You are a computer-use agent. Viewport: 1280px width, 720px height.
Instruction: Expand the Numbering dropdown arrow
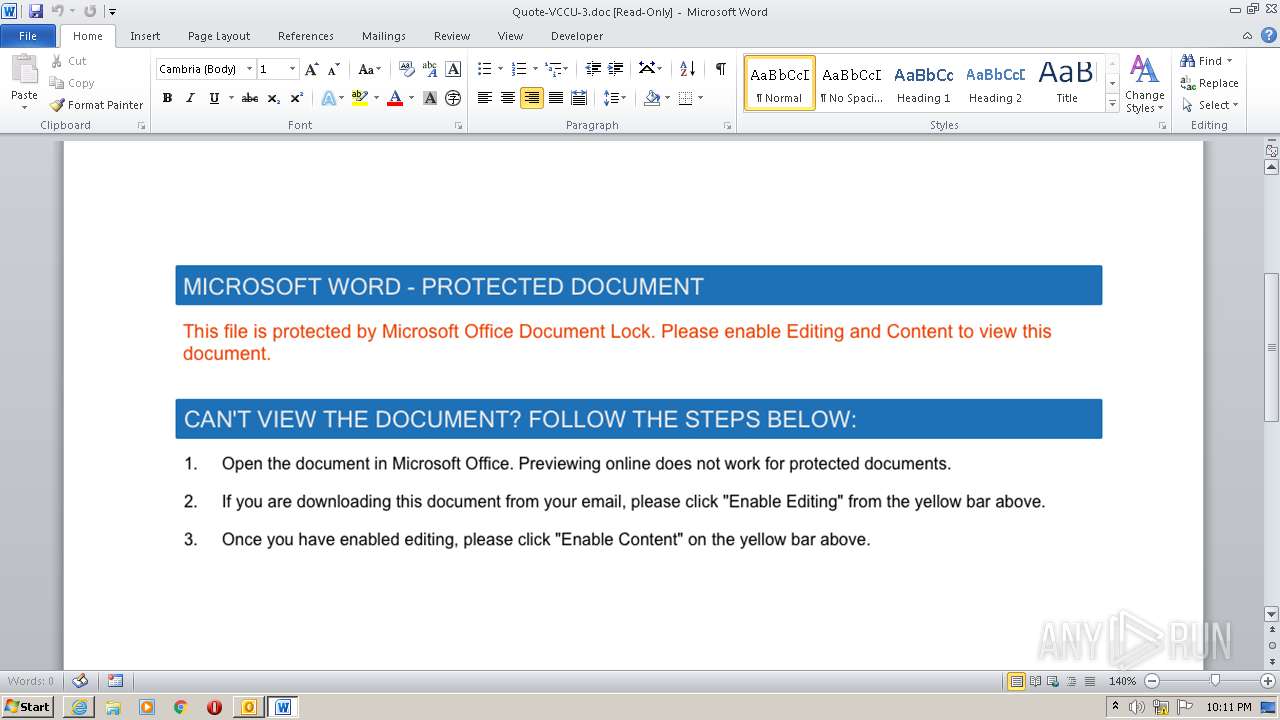tap(535, 69)
